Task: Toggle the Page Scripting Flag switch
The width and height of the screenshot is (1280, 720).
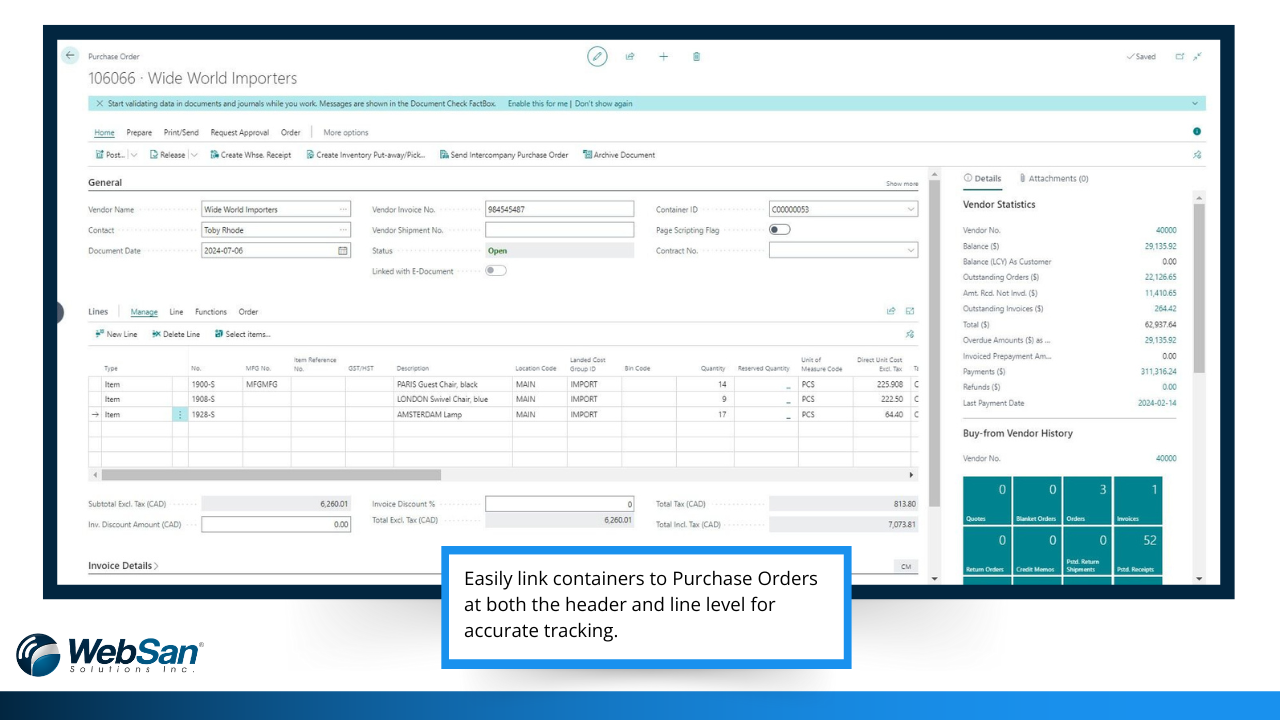Action: 780,230
